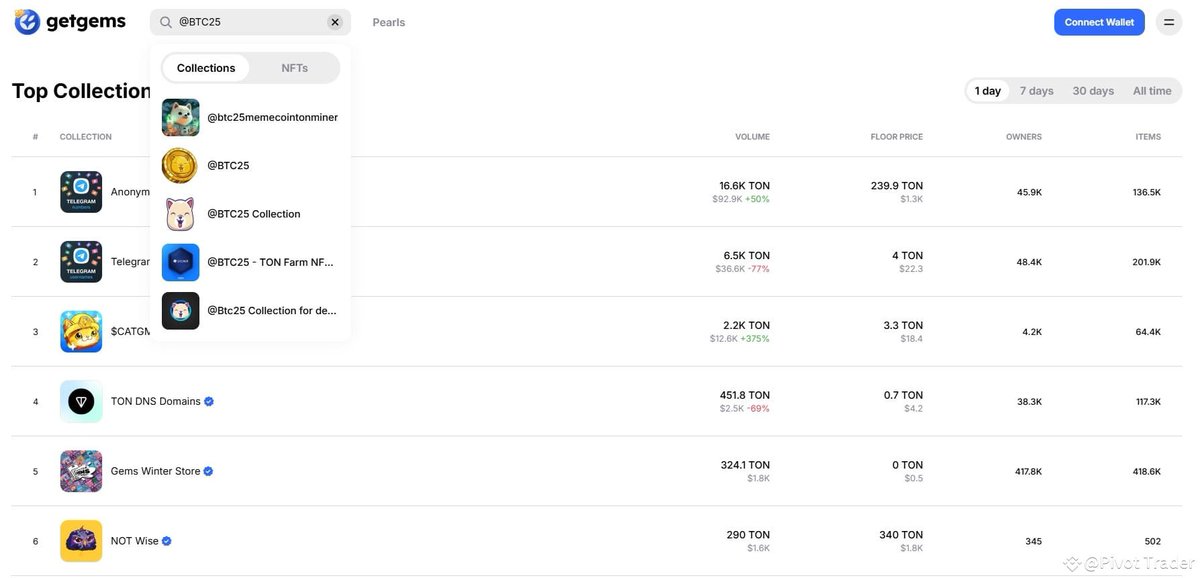The height and width of the screenshot is (578, 1200).
Task: Click the 324.1 TON volume value
Action: (x=745, y=465)
